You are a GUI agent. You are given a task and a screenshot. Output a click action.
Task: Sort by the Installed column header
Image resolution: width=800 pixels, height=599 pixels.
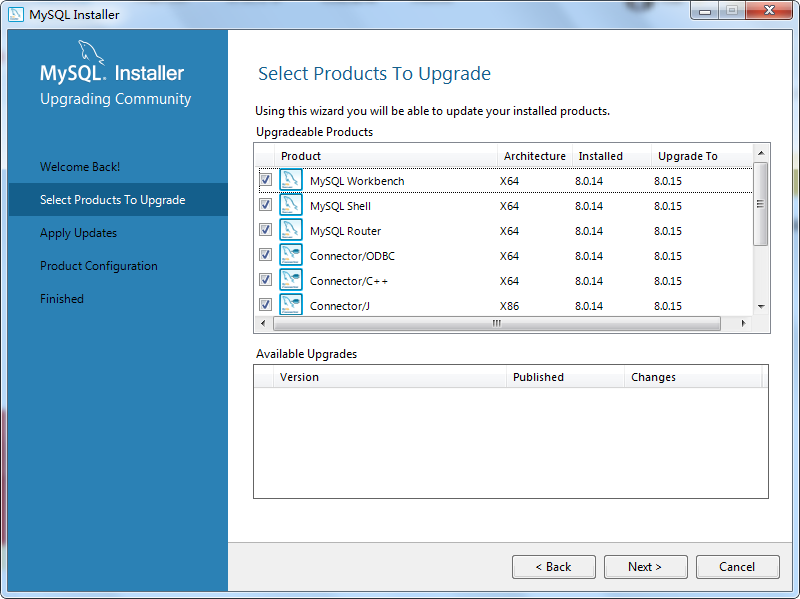(x=600, y=156)
